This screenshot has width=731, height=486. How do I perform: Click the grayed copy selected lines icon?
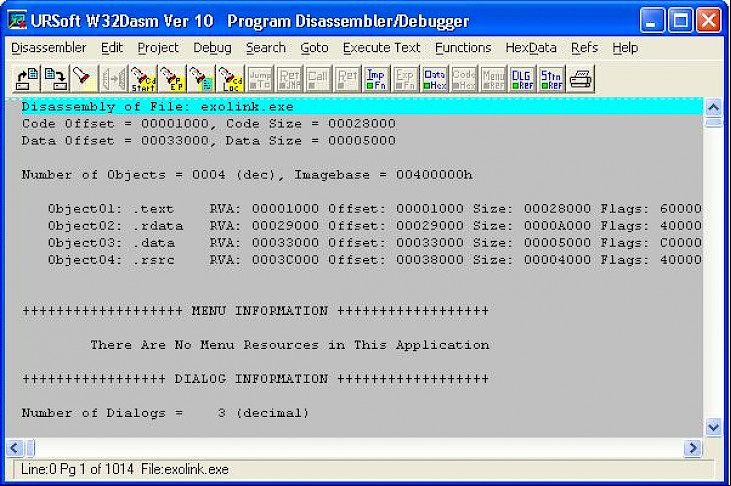pyautogui.click(x=113, y=78)
